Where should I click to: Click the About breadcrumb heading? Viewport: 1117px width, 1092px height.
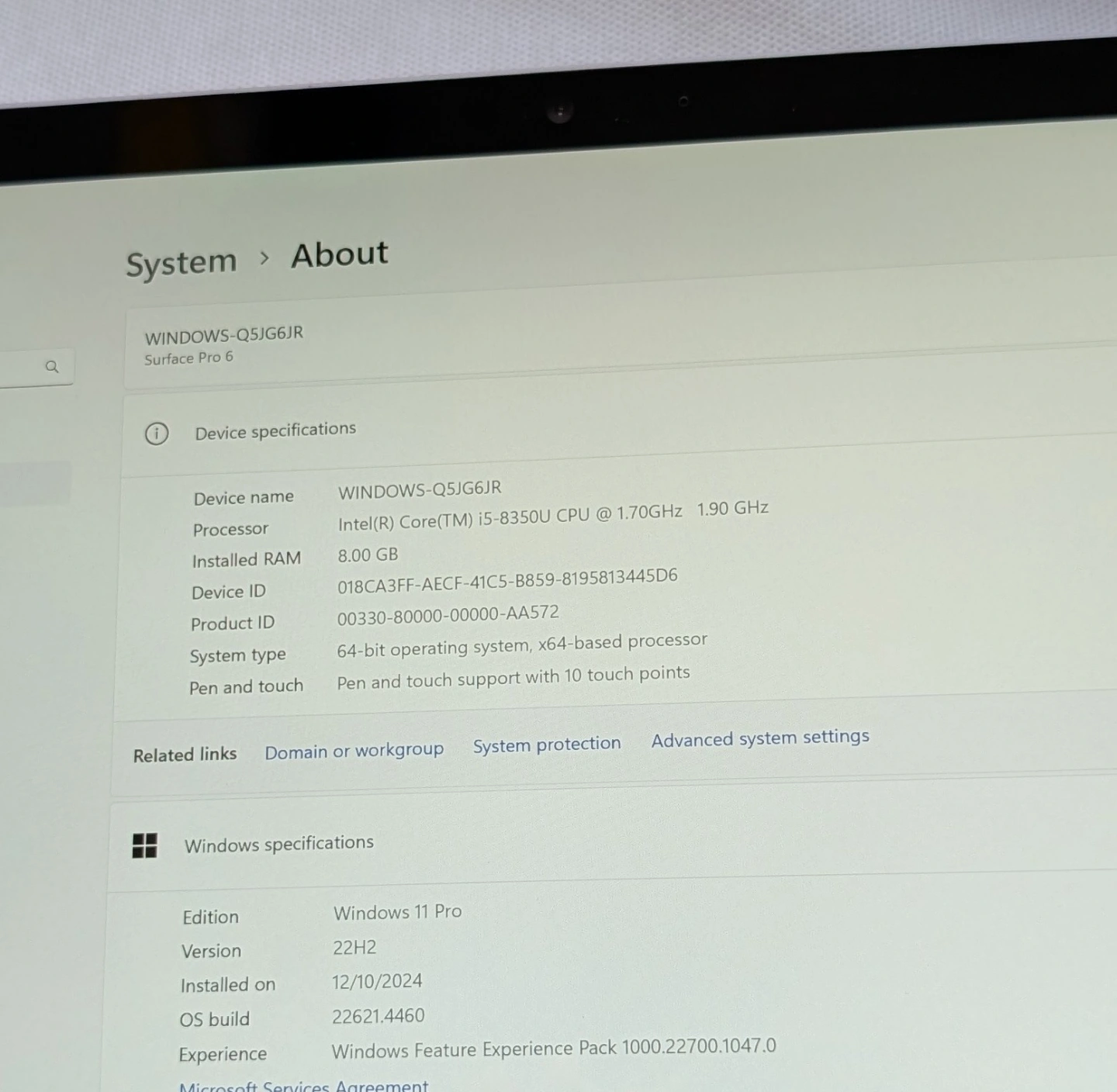[340, 254]
